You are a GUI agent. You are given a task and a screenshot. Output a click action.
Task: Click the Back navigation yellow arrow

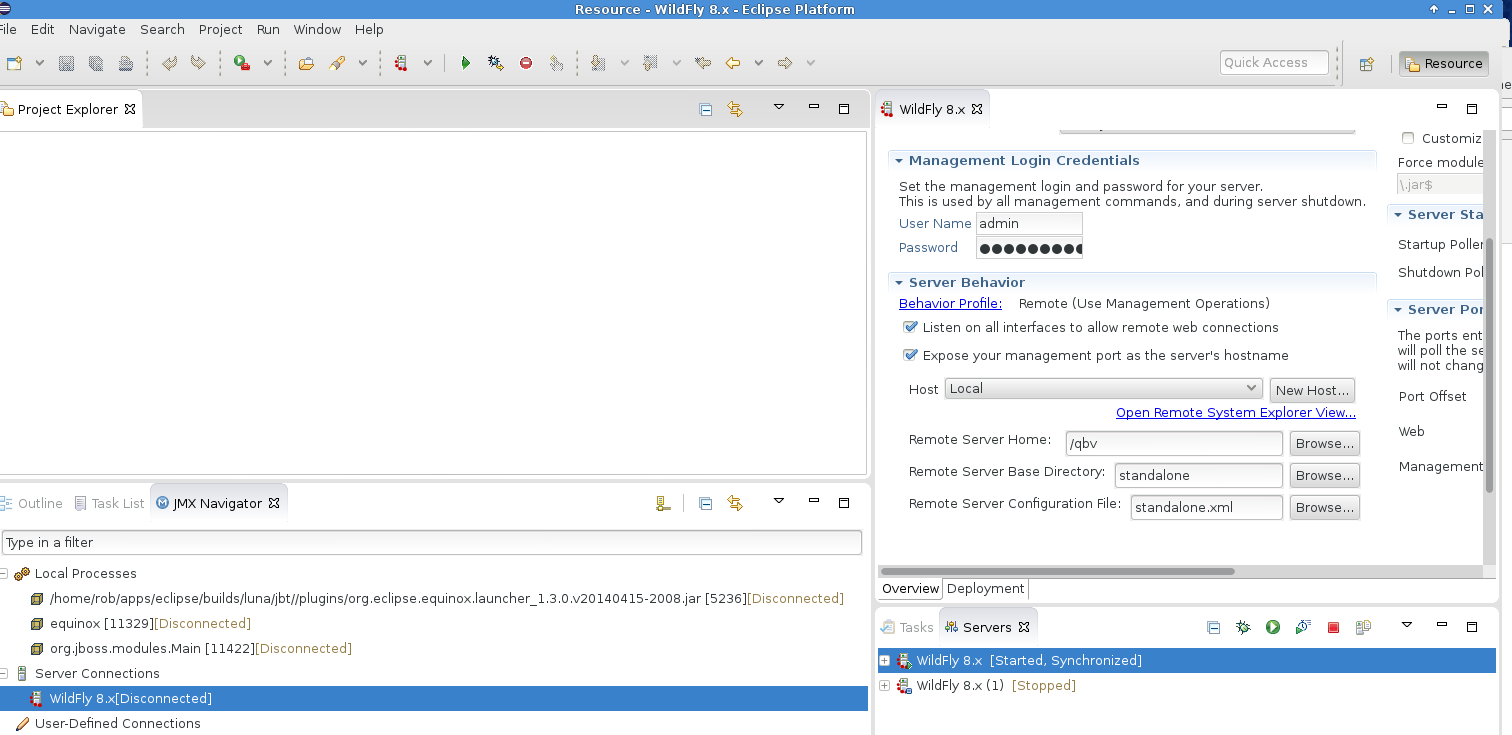[x=733, y=63]
